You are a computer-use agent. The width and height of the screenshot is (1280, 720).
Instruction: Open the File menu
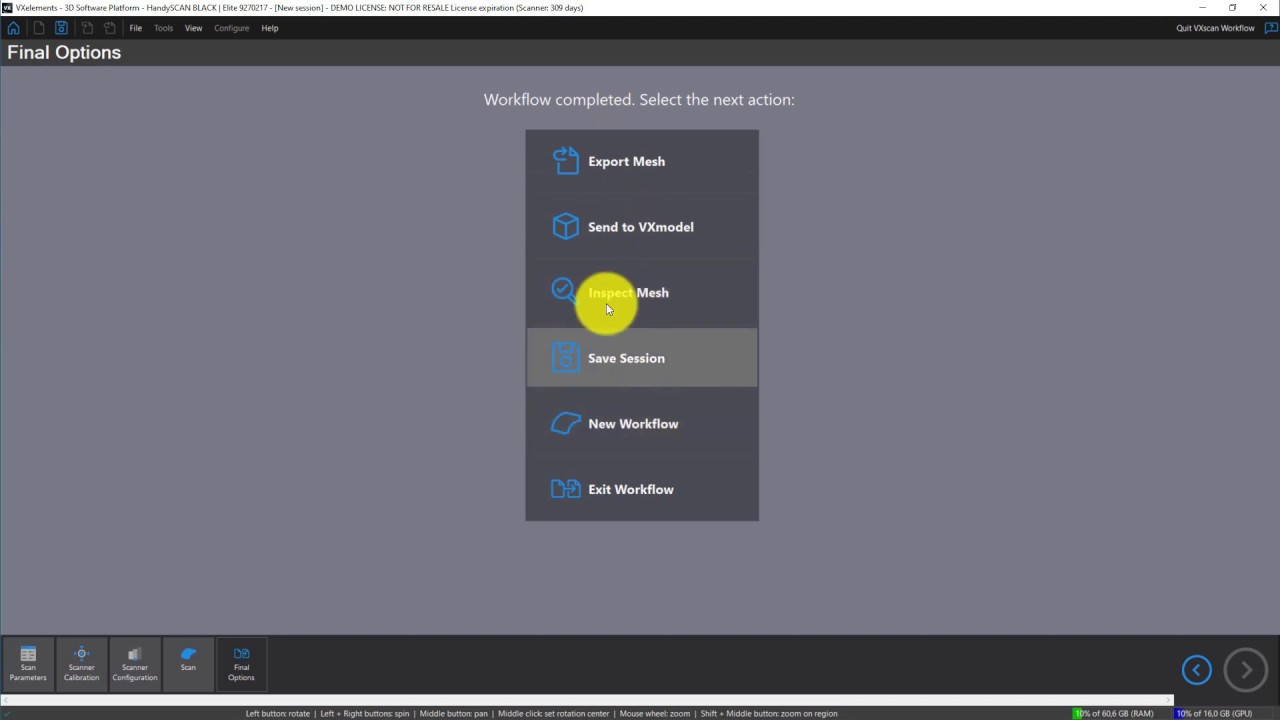(135, 28)
